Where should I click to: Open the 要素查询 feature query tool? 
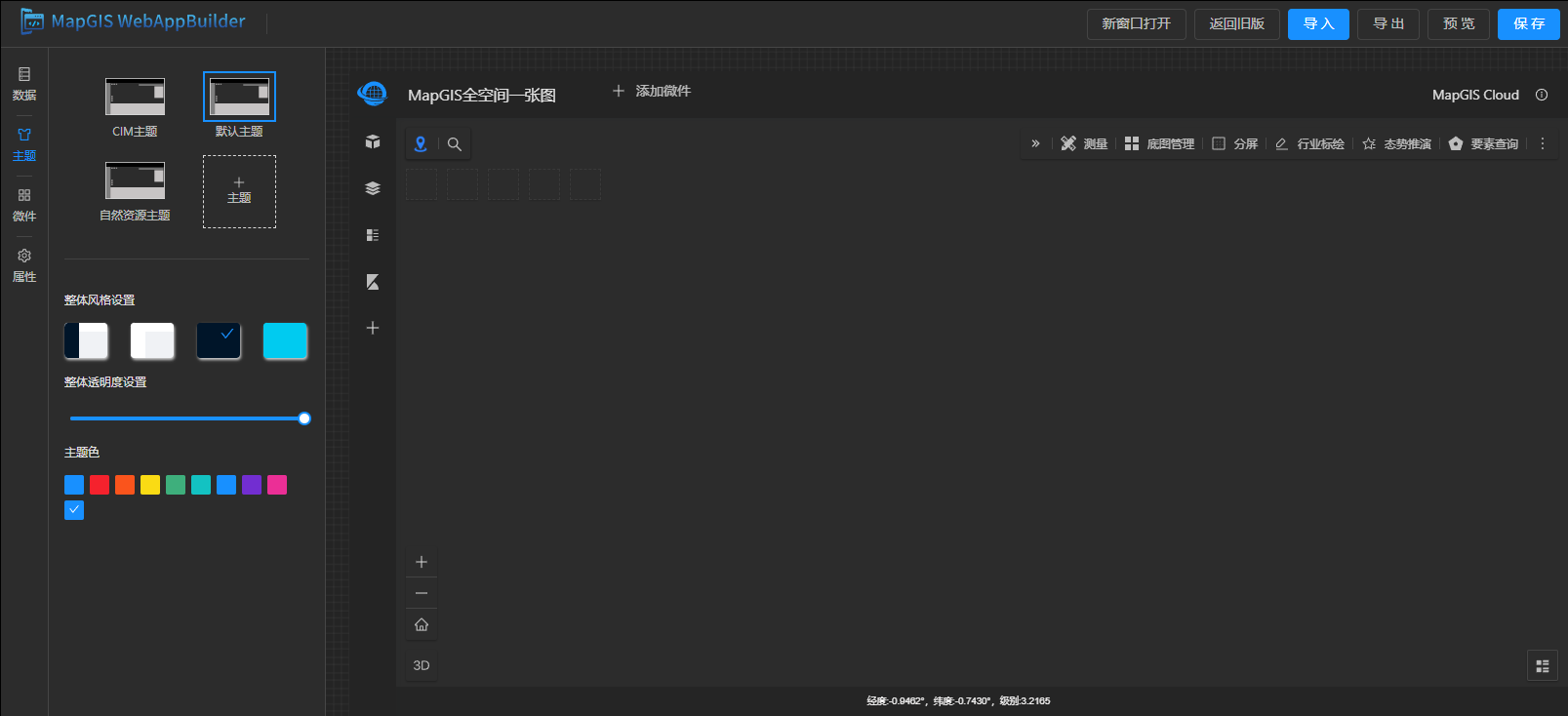[1483, 143]
